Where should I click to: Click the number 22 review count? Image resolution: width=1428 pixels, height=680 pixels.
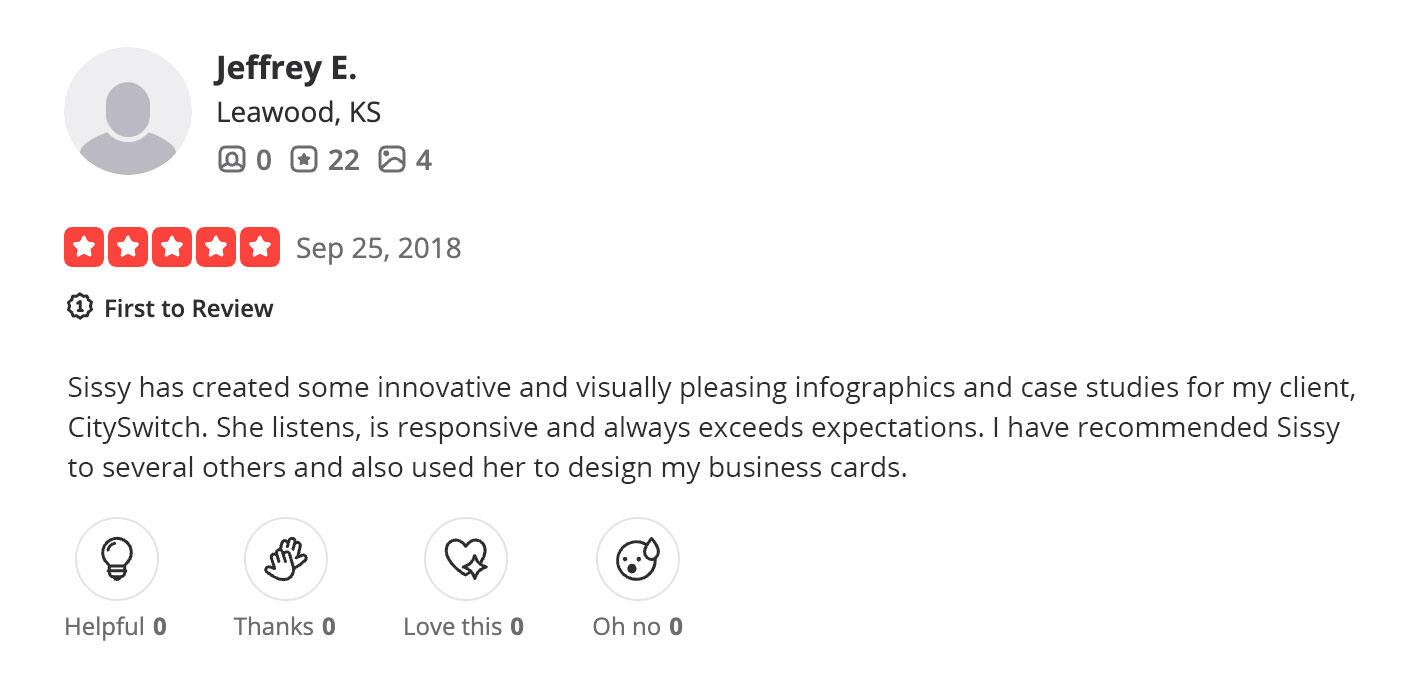pos(343,160)
